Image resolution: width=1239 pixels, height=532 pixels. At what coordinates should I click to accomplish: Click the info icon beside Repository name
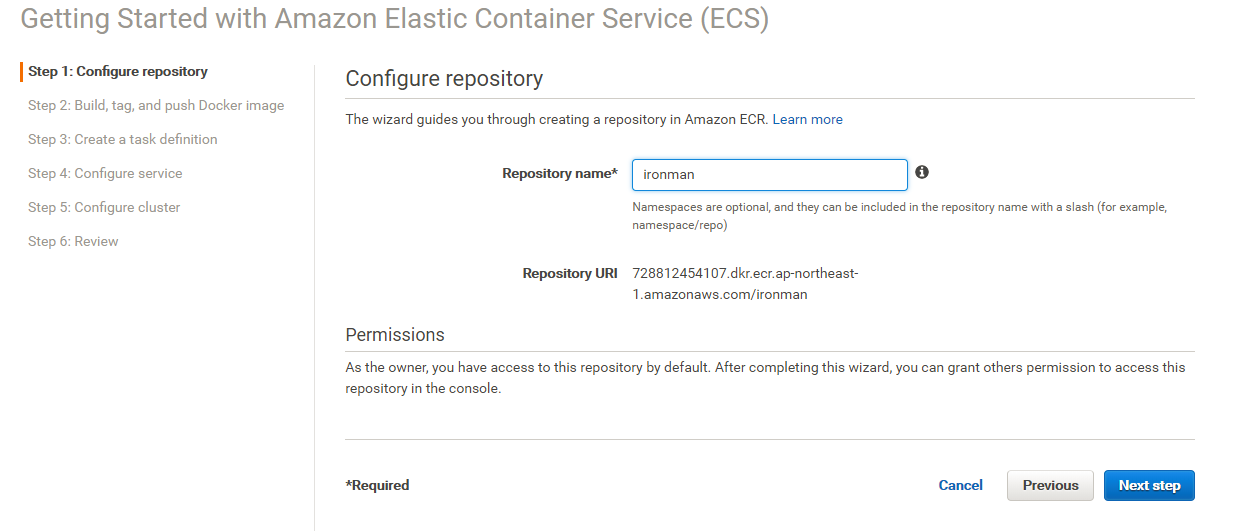pyautogui.click(x=922, y=172)
